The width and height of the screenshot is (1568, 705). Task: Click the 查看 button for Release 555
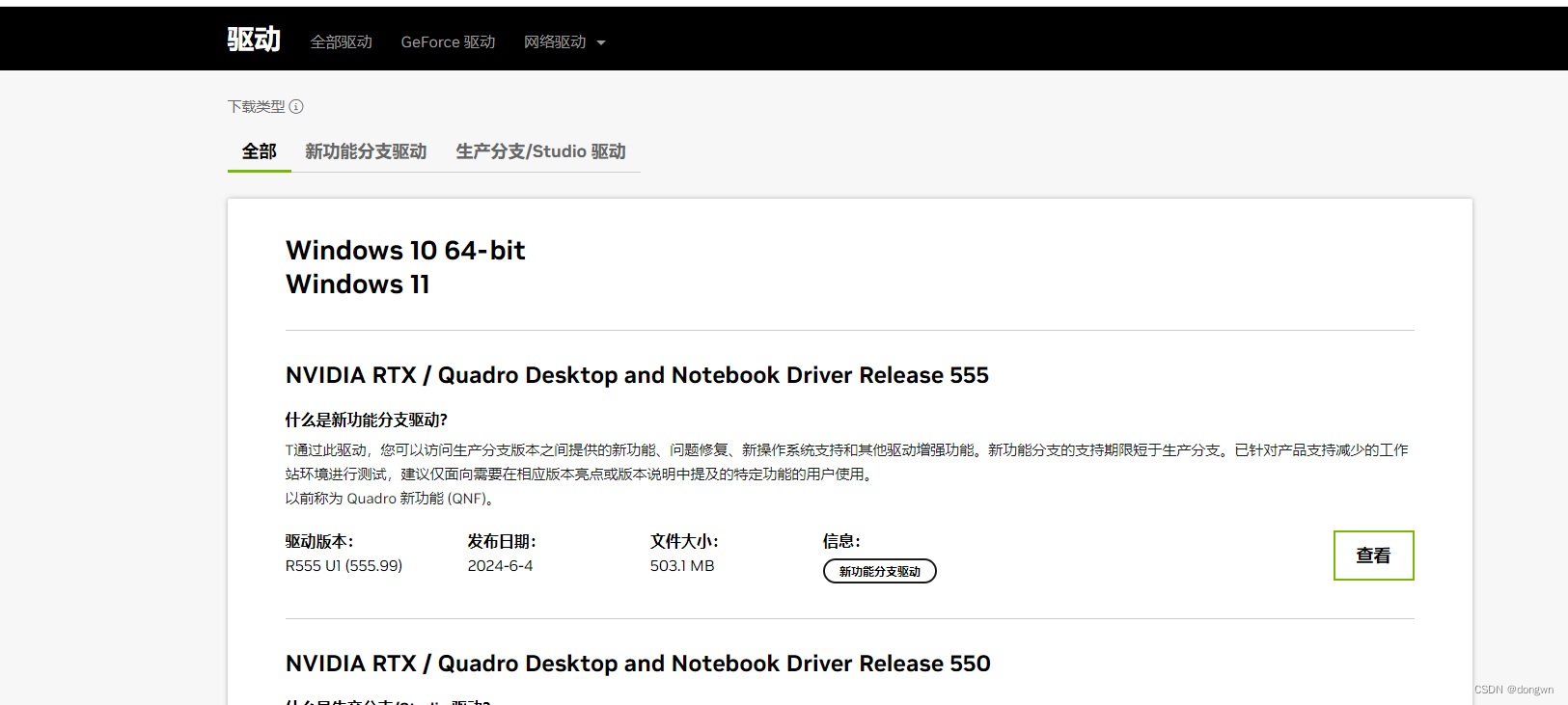(x=1373, y=556)
